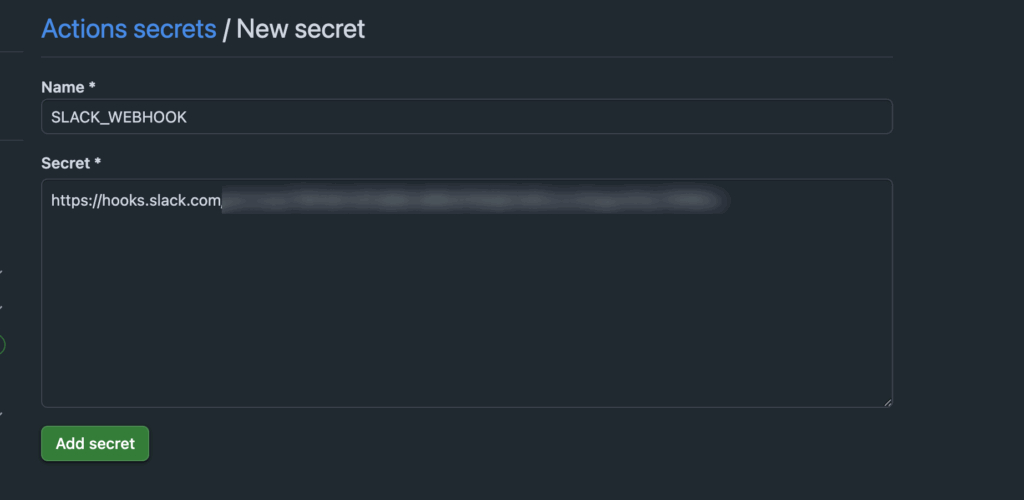The height and width of the screenshot is (500, 1024).
Task: Click the required asterisk beside Secret
Action: (98, 162)
